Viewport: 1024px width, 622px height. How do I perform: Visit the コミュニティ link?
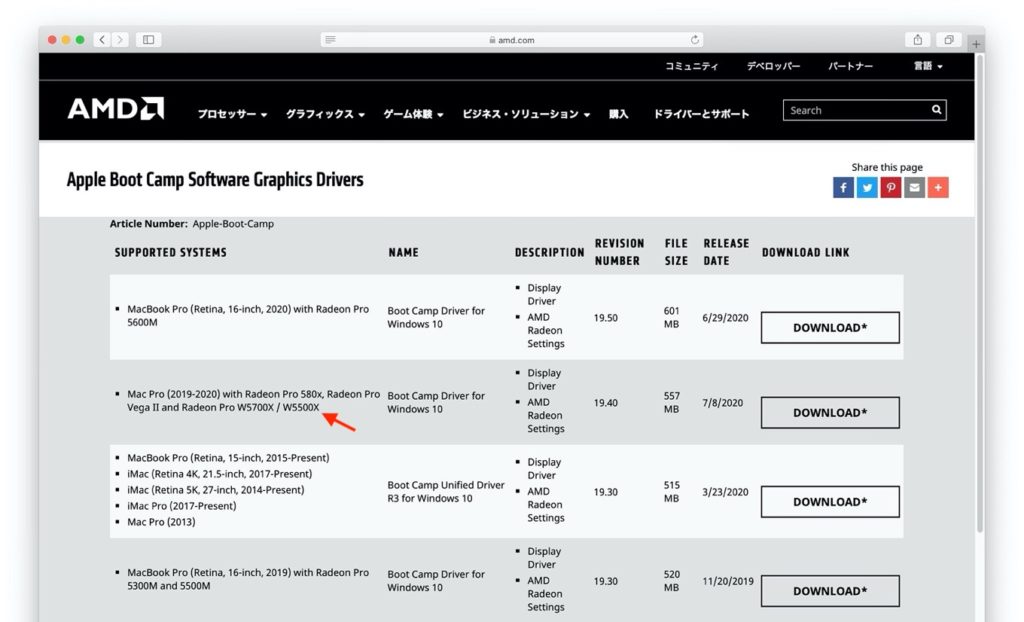click(692, 66)
